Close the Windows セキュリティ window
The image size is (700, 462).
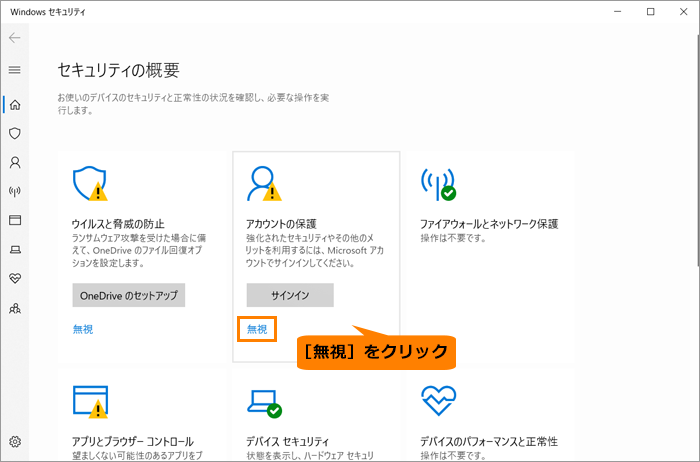point(683,12)
